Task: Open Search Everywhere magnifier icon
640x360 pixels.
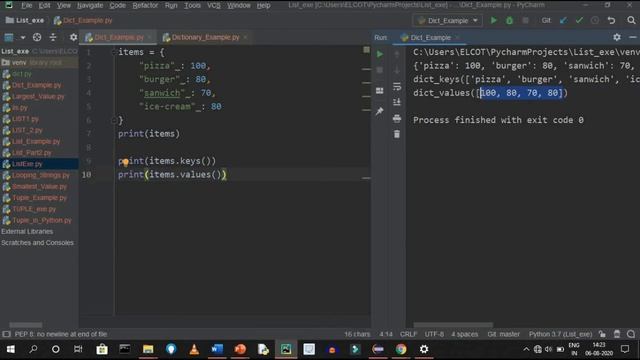Action: pyautogui.click(x=631, y=20)
